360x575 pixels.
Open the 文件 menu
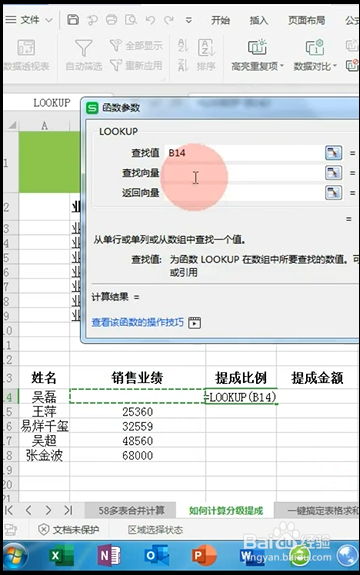(23, 20)
